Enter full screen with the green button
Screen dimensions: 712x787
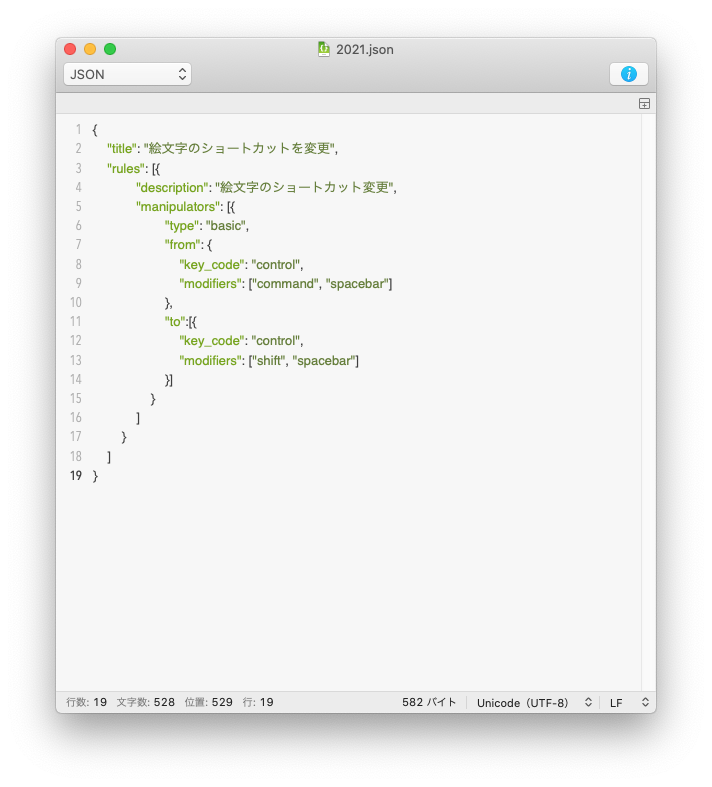(x=110, y=49)
